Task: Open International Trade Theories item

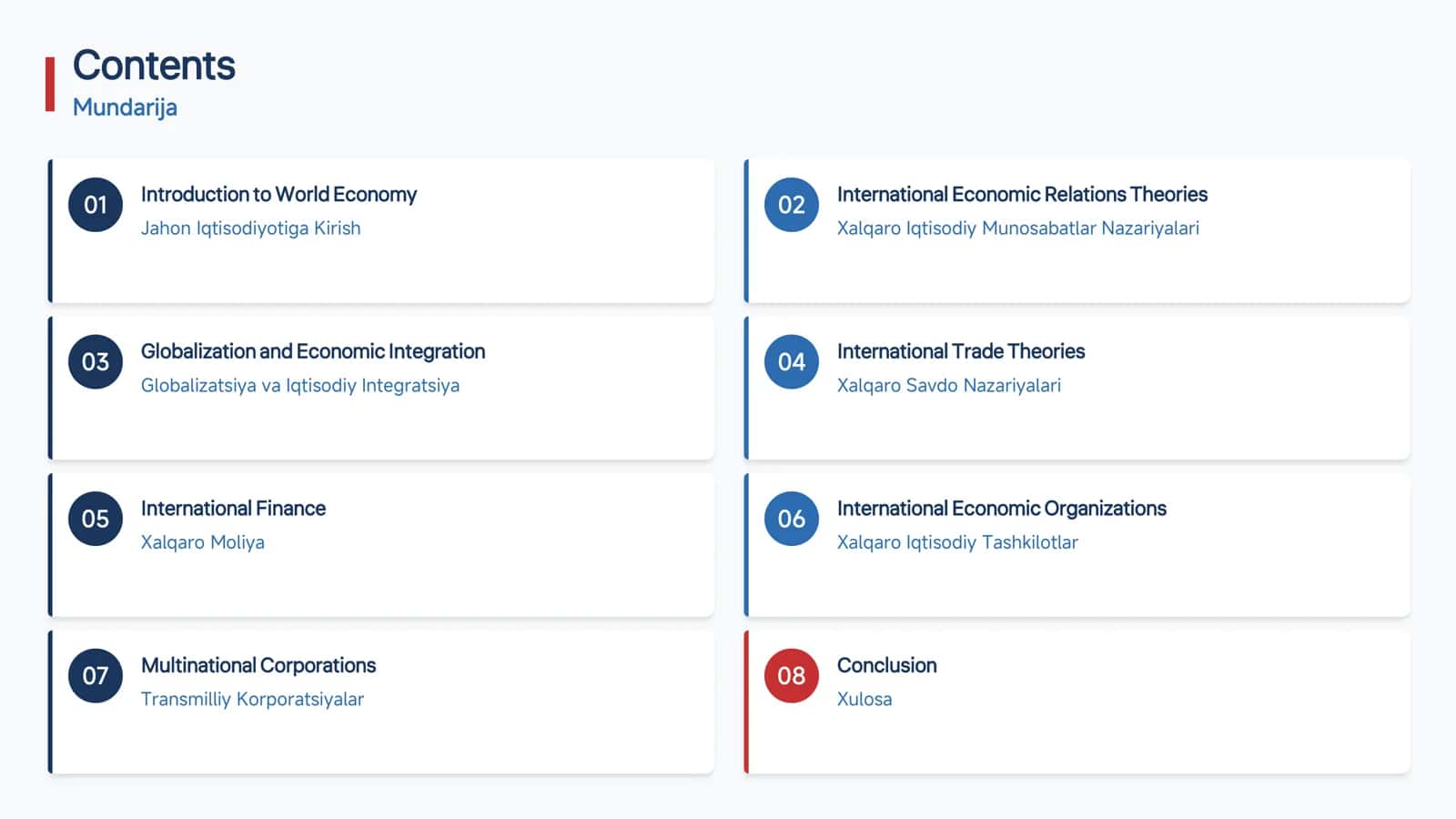Action: [961, 351]
